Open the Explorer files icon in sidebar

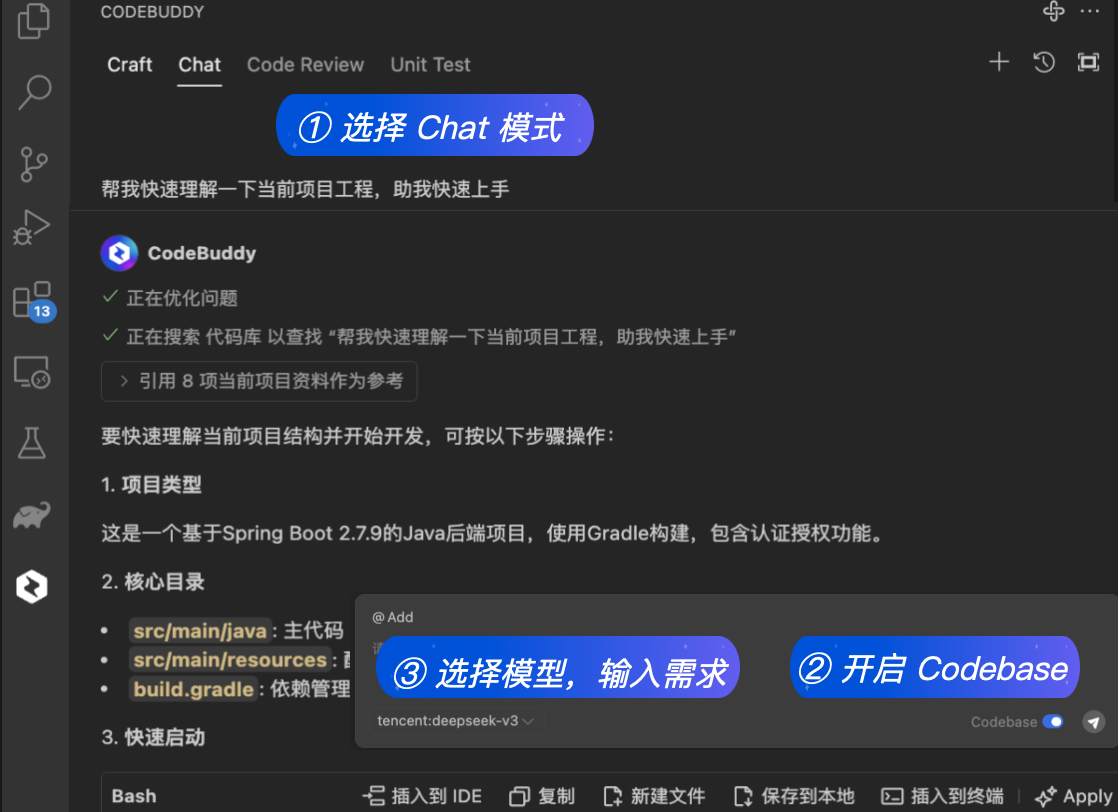34,20
